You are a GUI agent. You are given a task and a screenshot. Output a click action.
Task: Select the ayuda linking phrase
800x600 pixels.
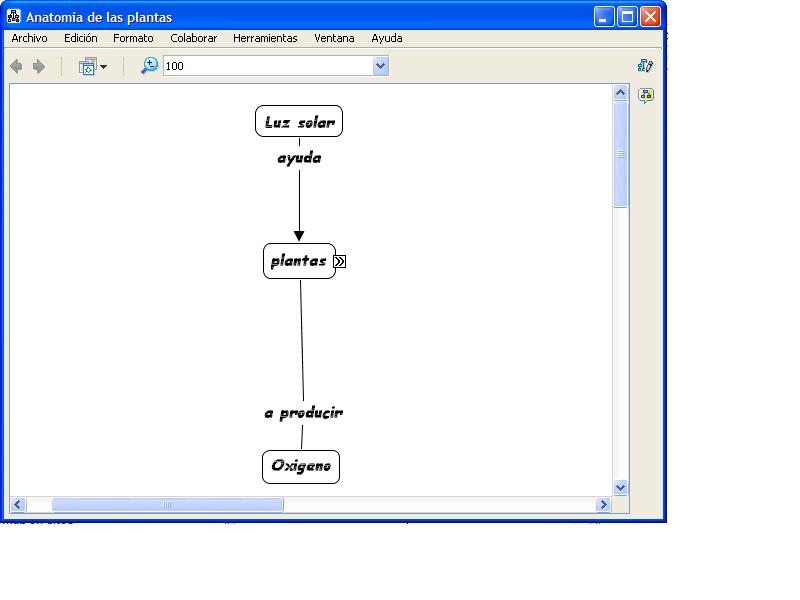coord(299,158)
